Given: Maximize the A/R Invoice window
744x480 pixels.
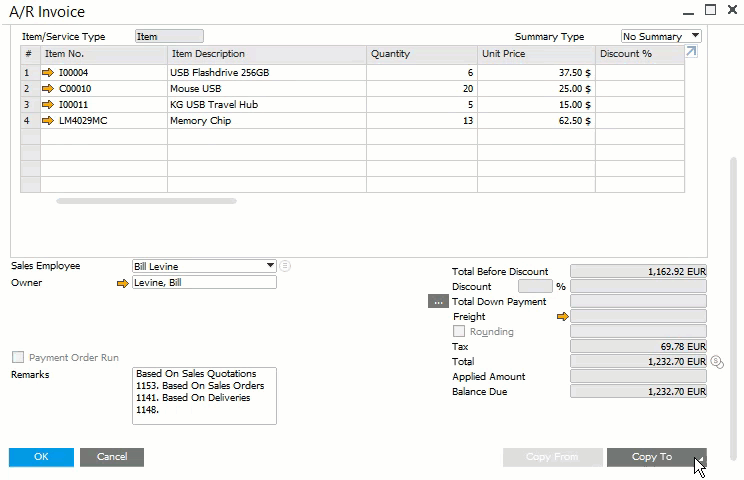Looking at the screenshot, I should click(x=710, y=10).
